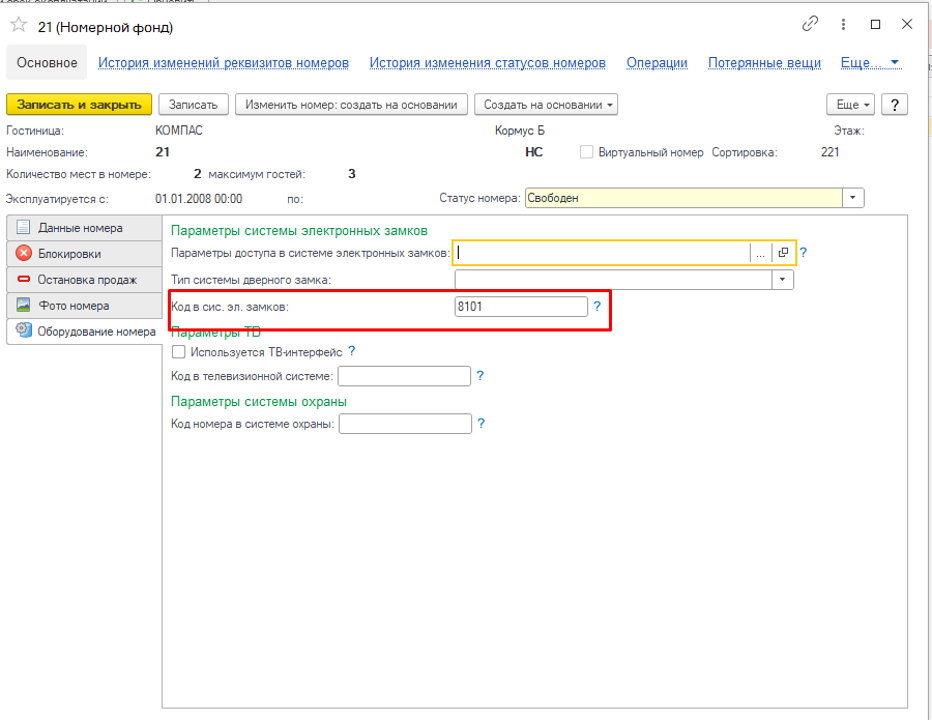Click the Тип системы дверного замка field

click(613, 279)
